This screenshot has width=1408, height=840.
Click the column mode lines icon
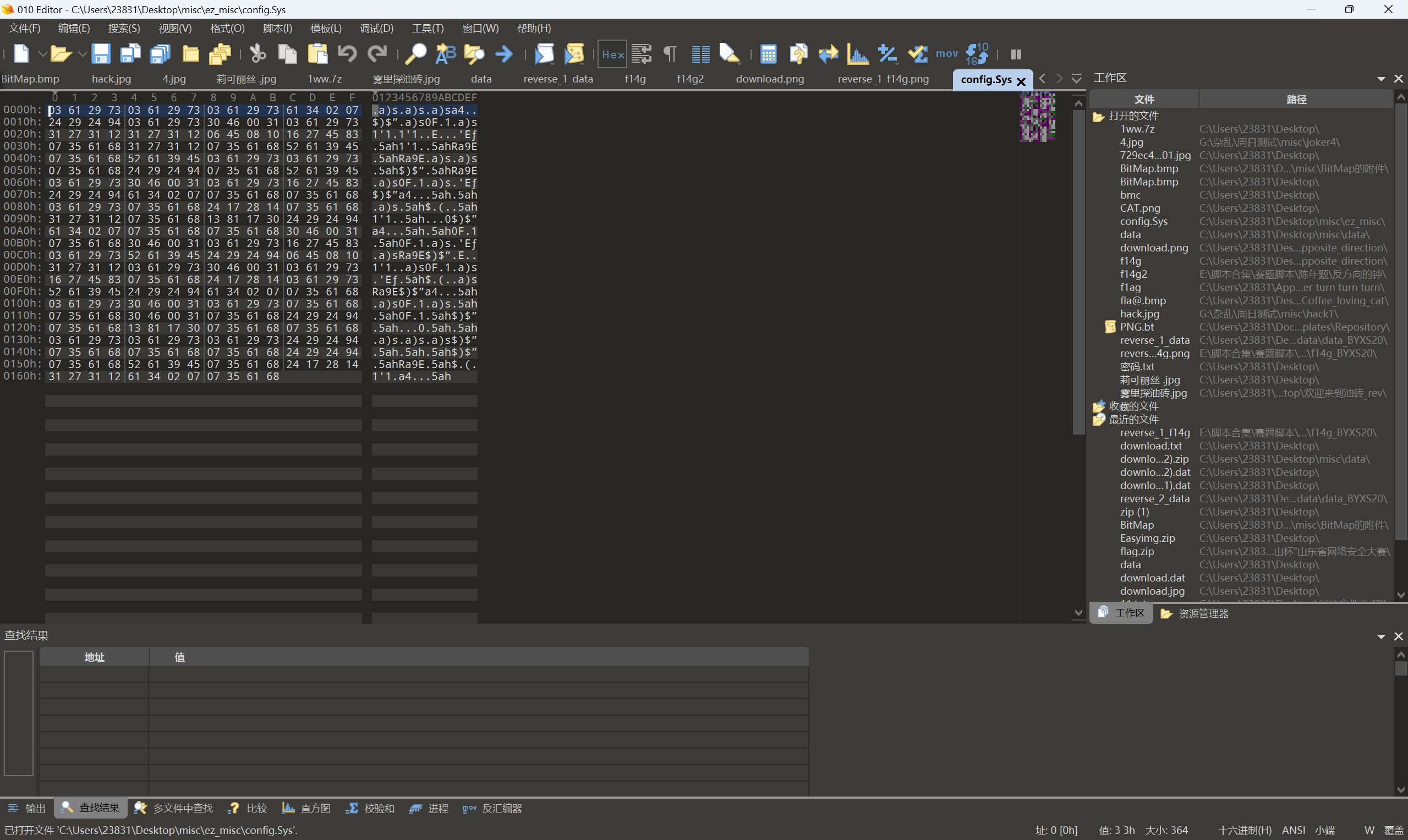(x=700, y=54)
